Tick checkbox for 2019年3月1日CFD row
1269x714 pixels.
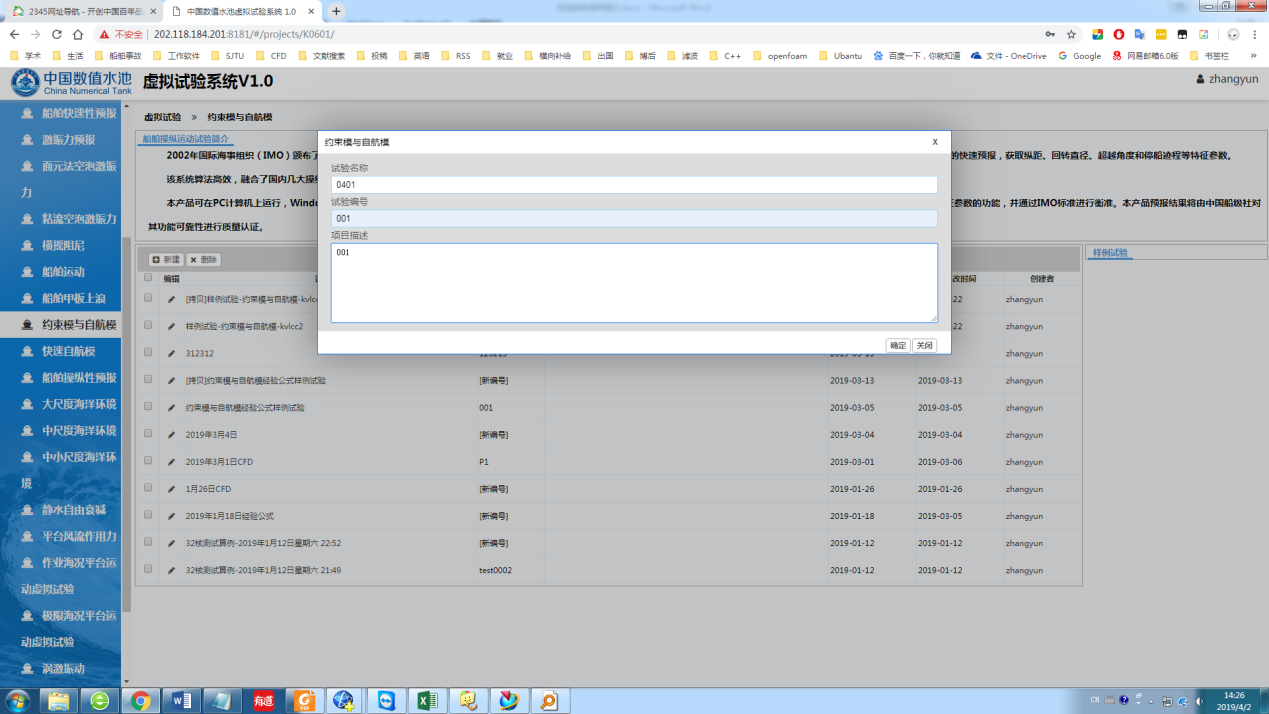coord(148,461)
